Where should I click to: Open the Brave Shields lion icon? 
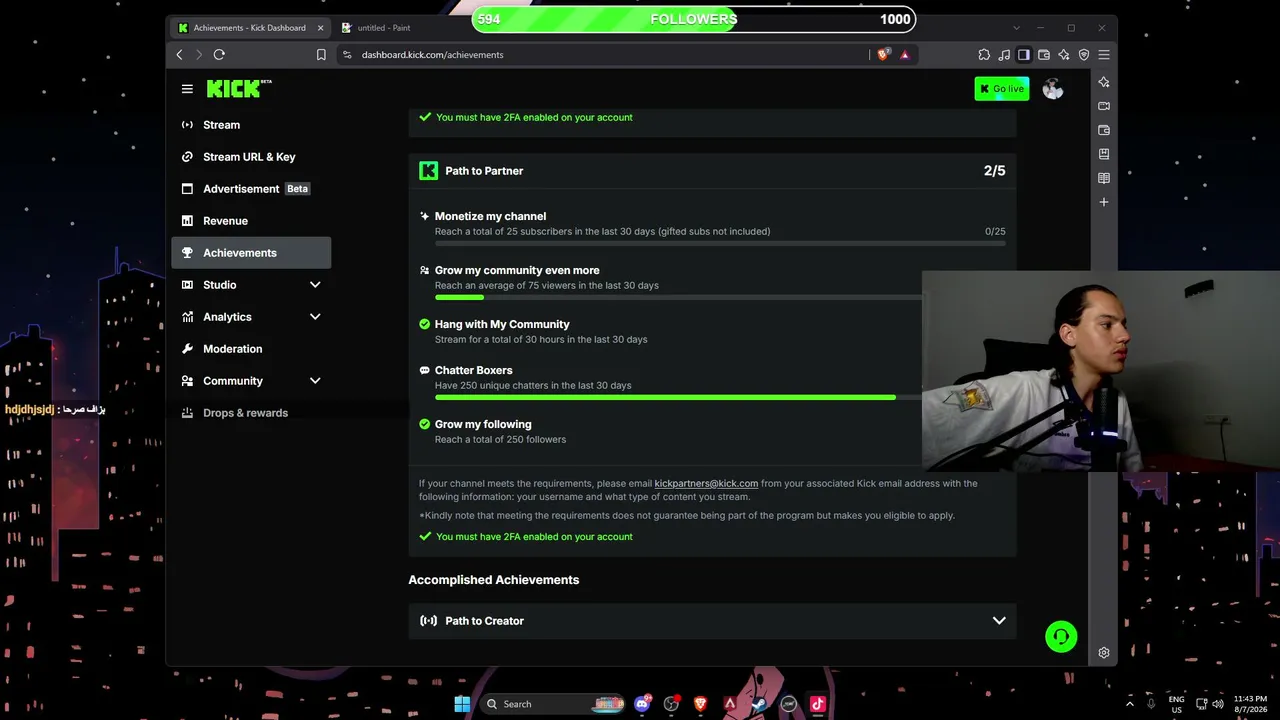pos(883,55)
